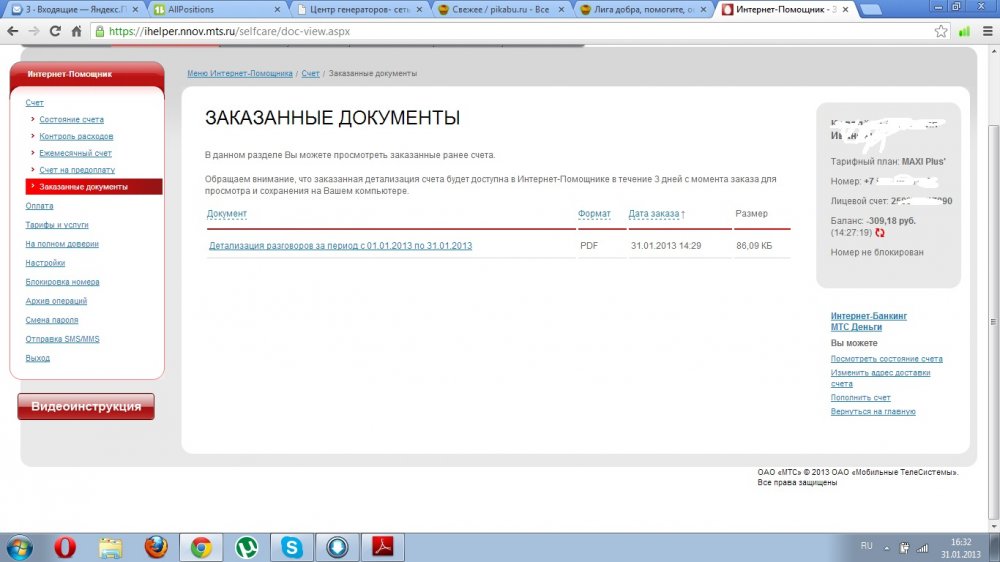Open На полном доверии sidebar link
This screenshot has width=1000, height=562.
pos(62,244)
